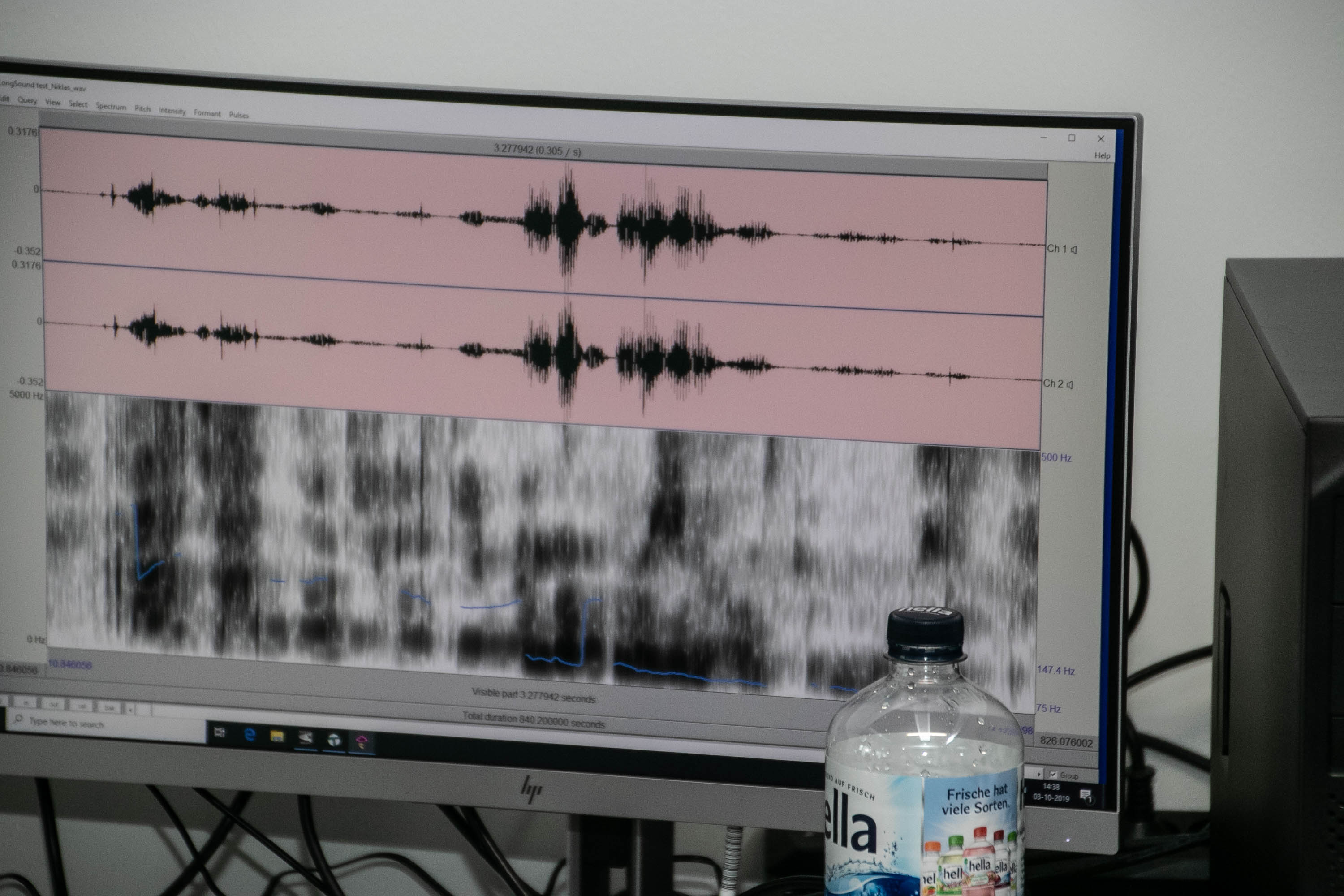Minimize the Praat sound editor window
The height and width of the screenshot is (896, 1344).
coord(1043,137)
